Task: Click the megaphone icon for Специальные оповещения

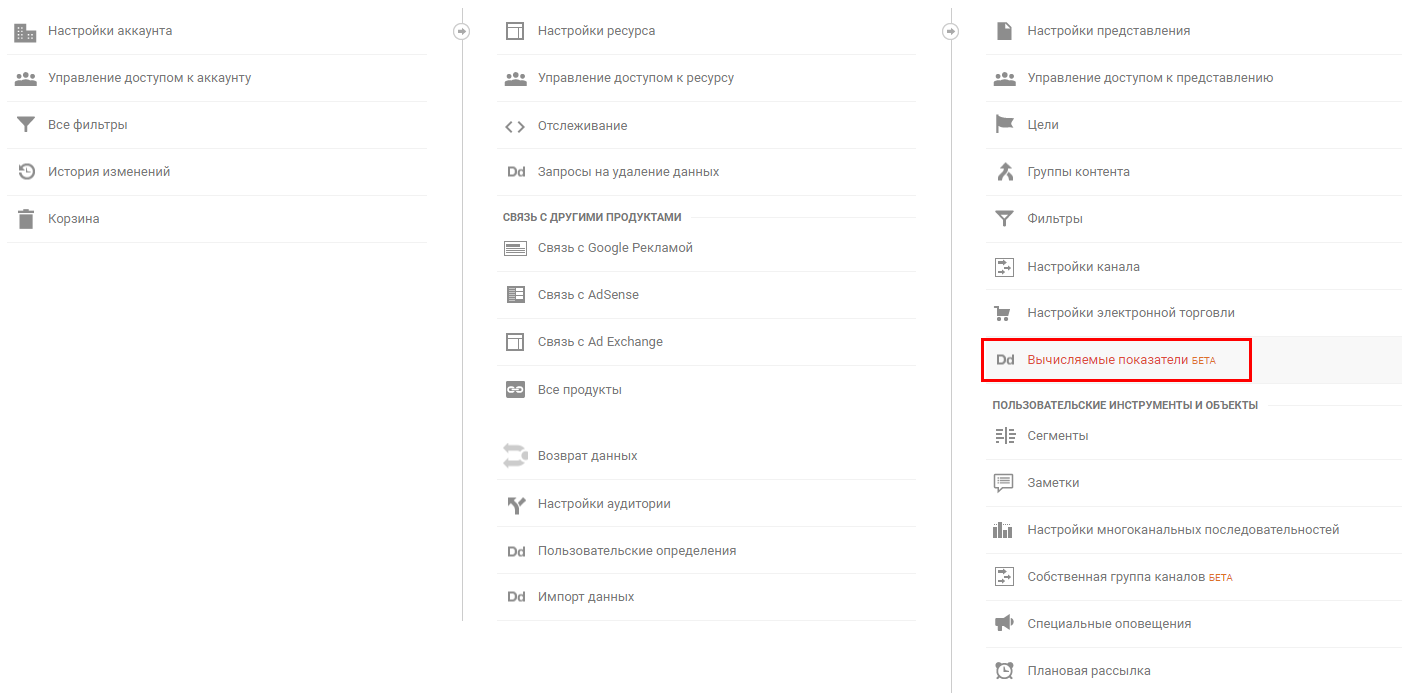Action: pos(1004,624)
